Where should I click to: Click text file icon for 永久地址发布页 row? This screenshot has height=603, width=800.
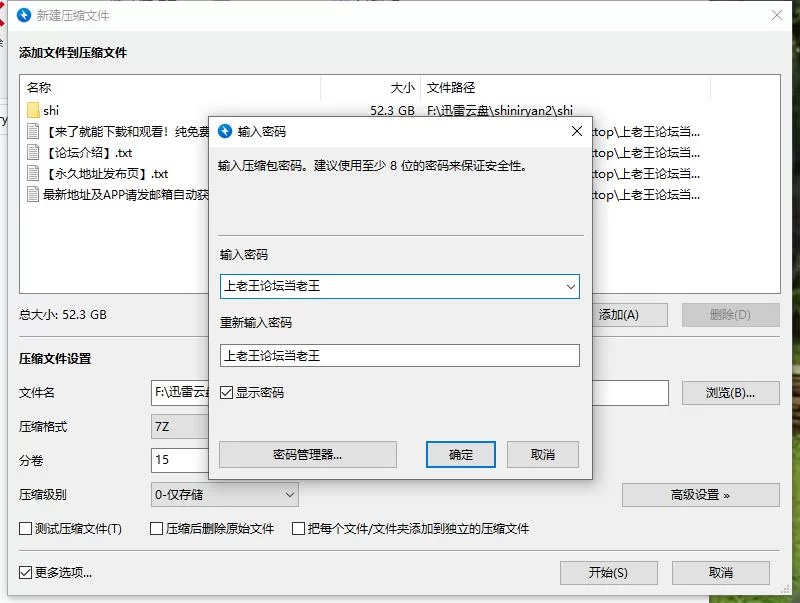pyautogui.click(x=33, y=173)
